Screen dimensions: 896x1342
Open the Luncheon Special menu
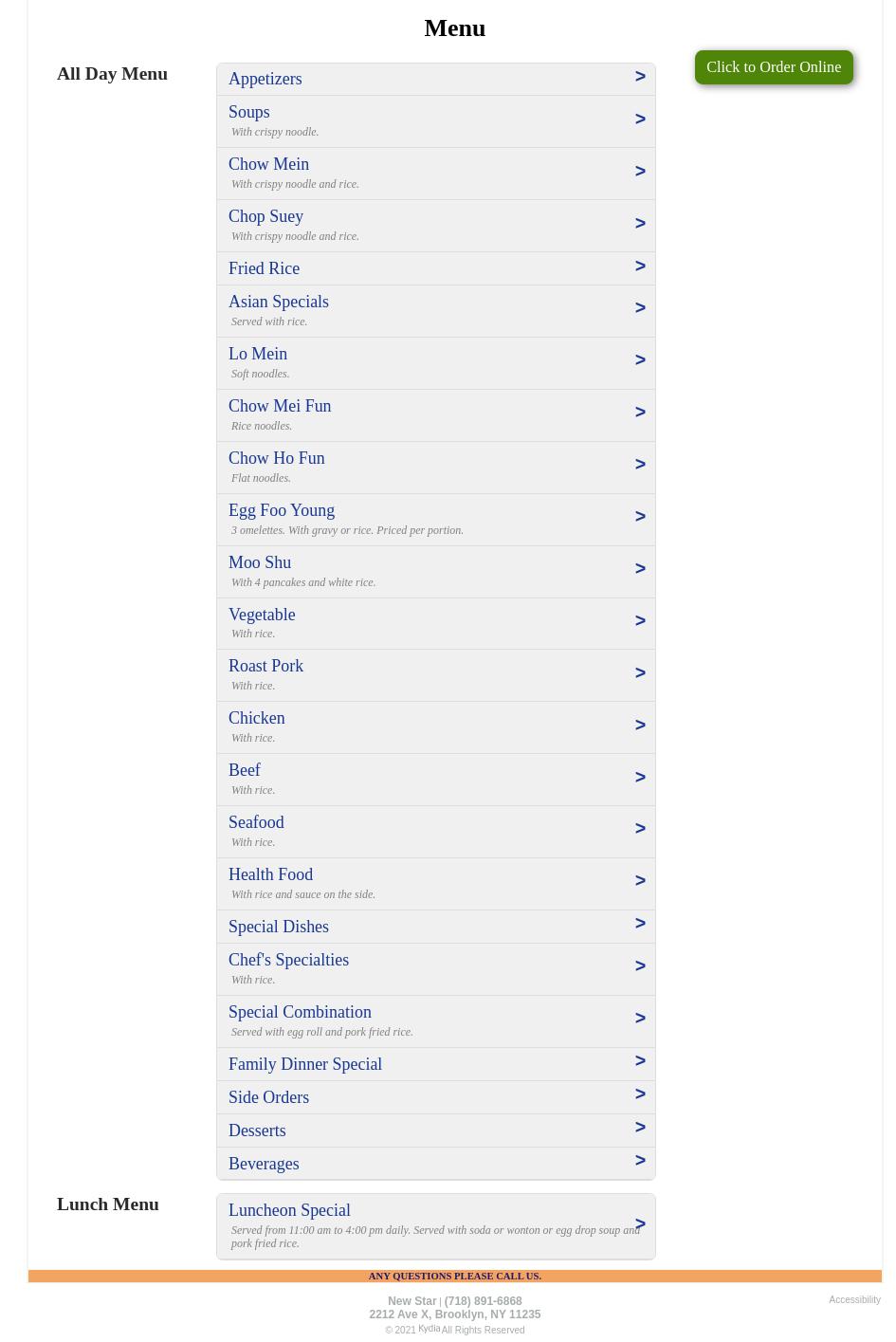pos(289,1210)
